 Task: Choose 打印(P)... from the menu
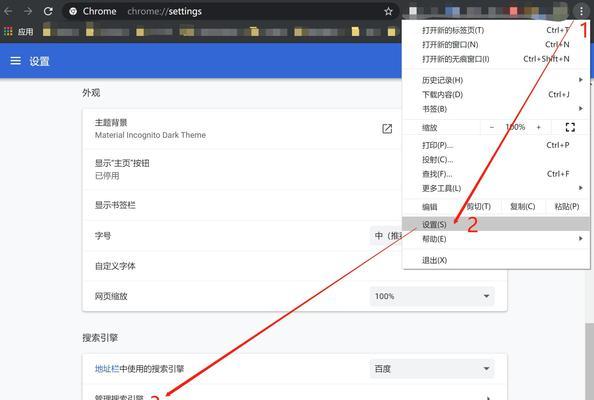[496, 145]
